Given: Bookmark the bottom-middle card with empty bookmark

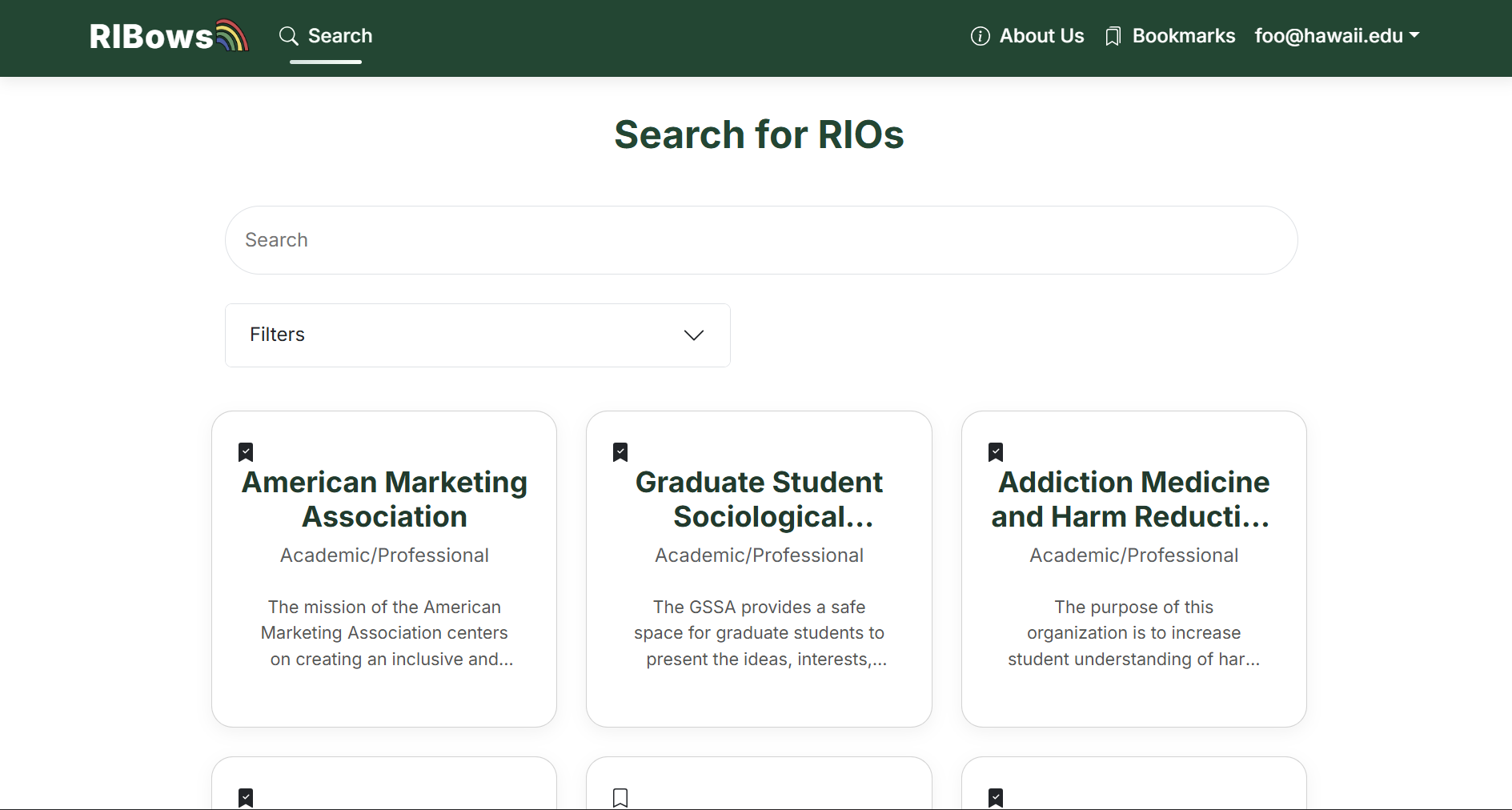Looking at the screenshot, I should pos(620,798).
